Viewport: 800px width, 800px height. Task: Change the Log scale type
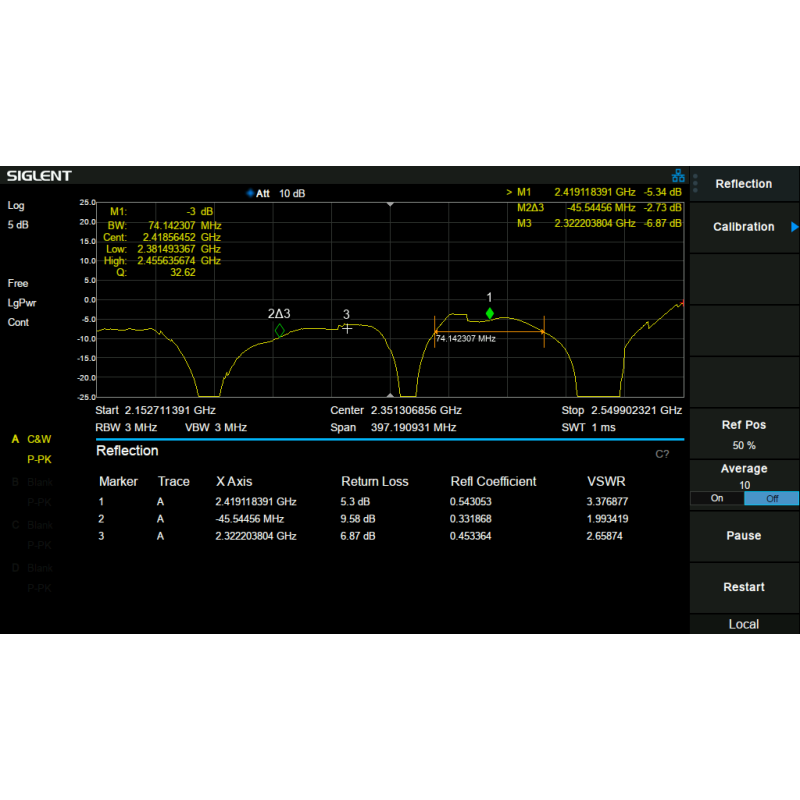(x=16, y=205)
